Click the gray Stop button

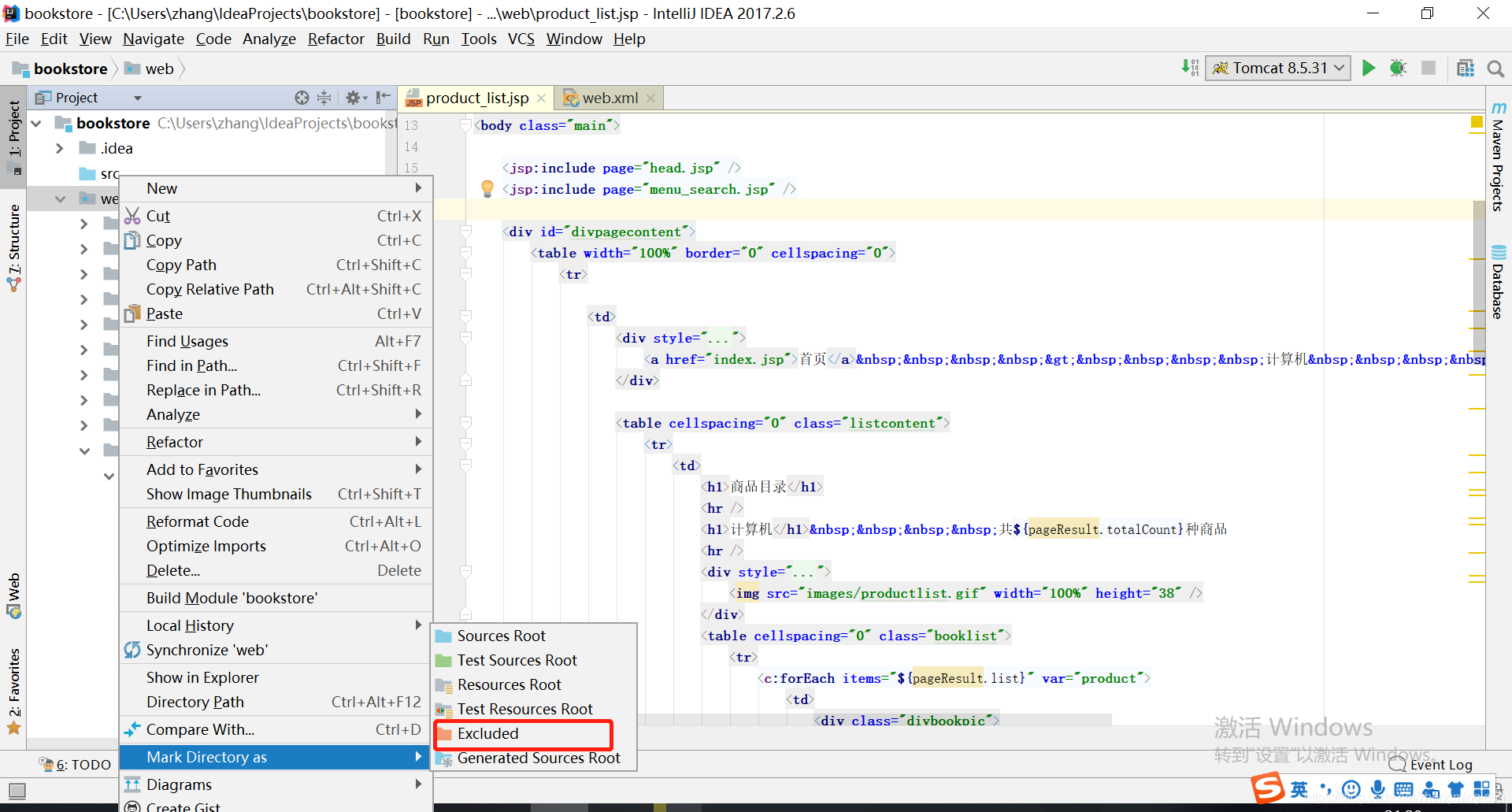click(x=1428, y=69)
